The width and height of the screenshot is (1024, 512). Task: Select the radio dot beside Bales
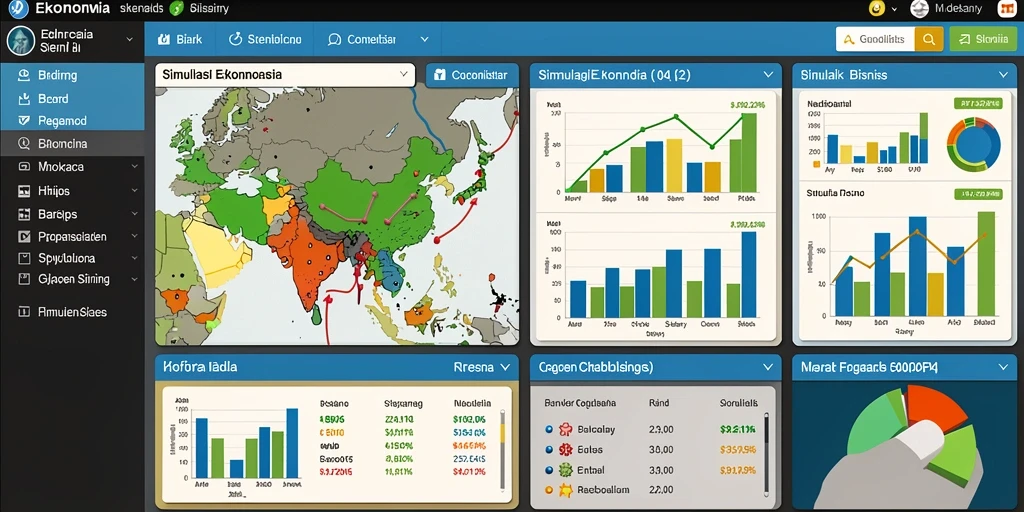(549, 449)
